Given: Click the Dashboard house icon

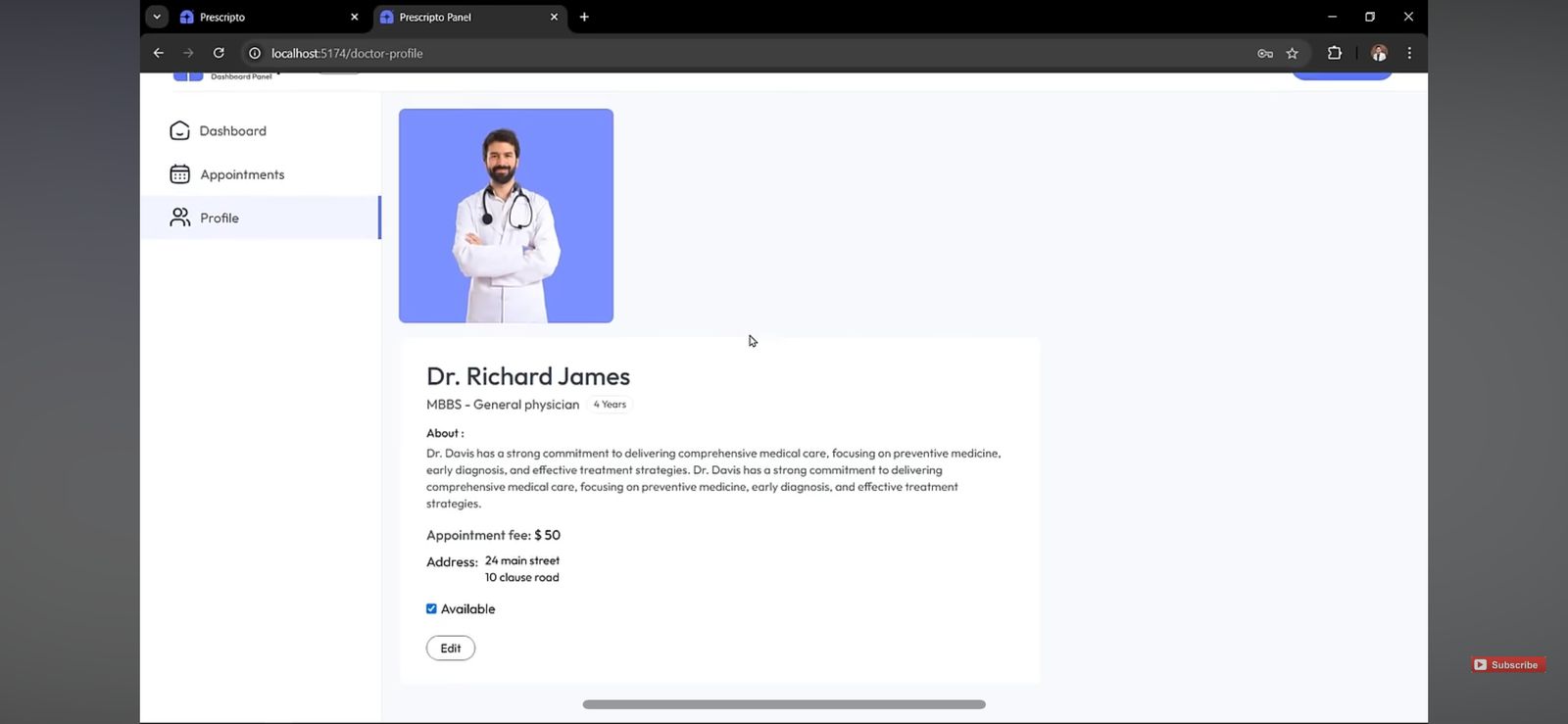Looking at the screenshot, I should click(x=179, y=130).
